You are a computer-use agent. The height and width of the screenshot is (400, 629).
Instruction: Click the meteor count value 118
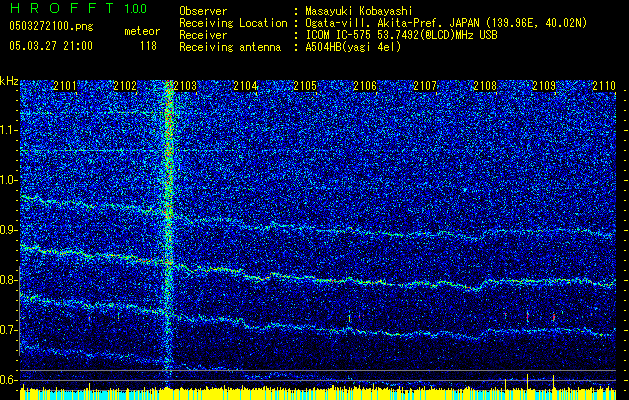[148, 46]
